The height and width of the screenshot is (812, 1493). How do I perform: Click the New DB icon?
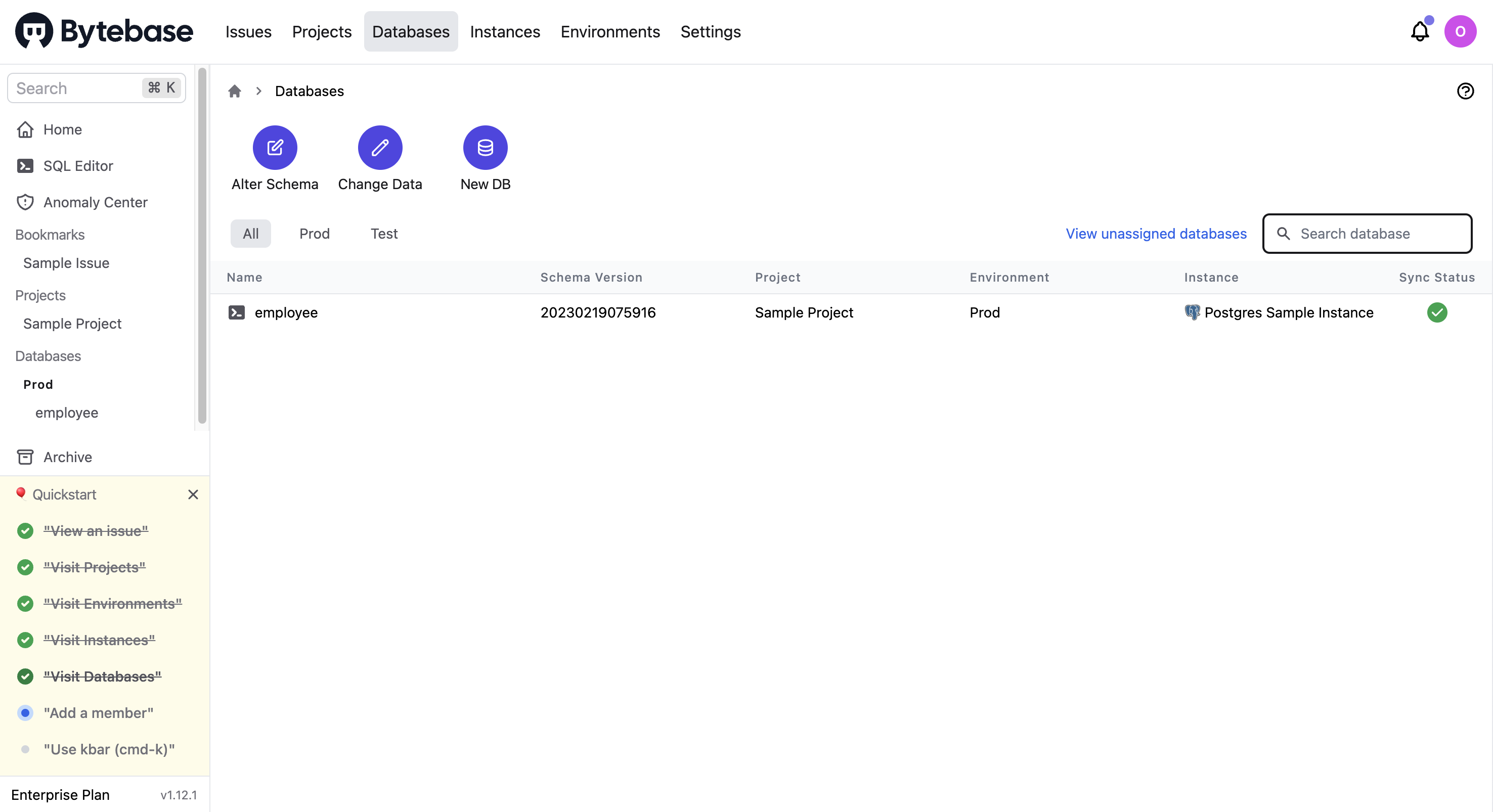485,147
